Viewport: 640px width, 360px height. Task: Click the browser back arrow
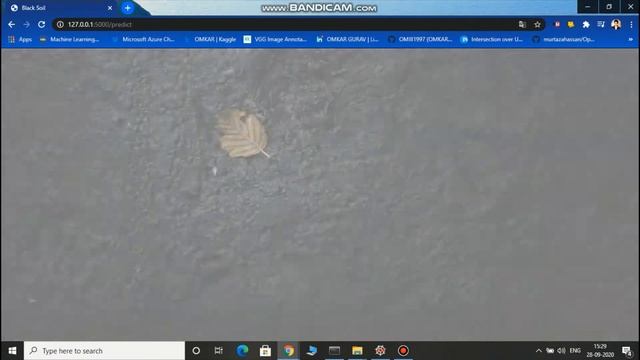tap(11, 24)
